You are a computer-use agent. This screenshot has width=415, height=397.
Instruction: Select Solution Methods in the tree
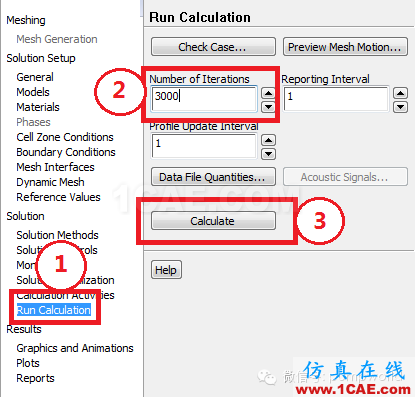pyautogui.click(x=57, y=235)
